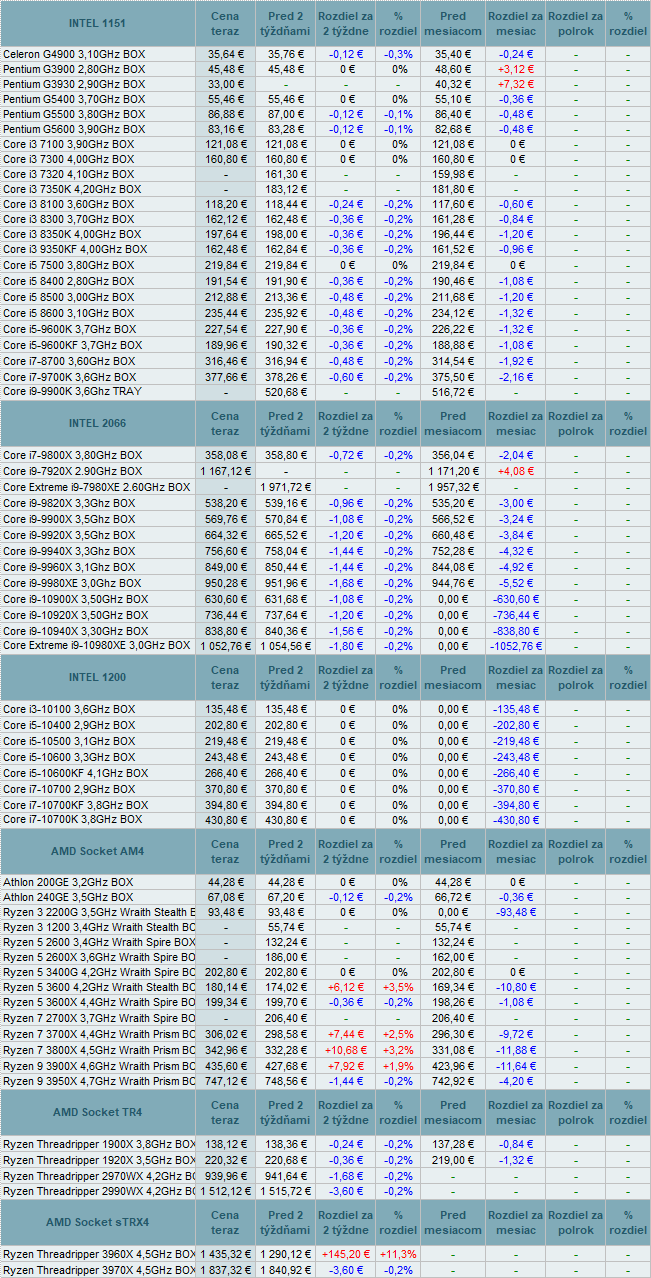Click the 1 837,32 € current price cell
This screenshot has width=651, height=1278.
click(226, 1270)
